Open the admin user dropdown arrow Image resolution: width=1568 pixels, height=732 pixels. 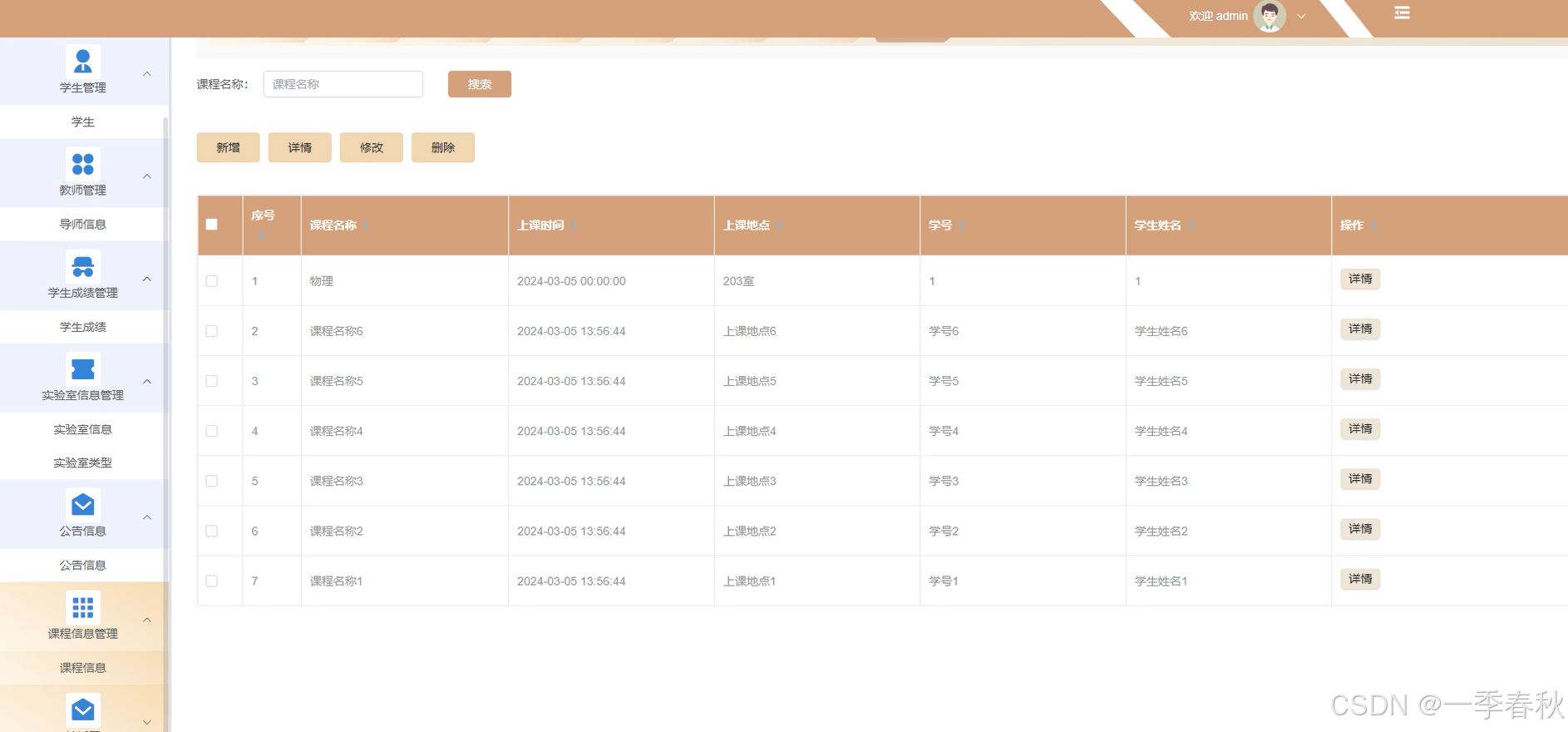pyautogui.click(x=1301, y=16)
